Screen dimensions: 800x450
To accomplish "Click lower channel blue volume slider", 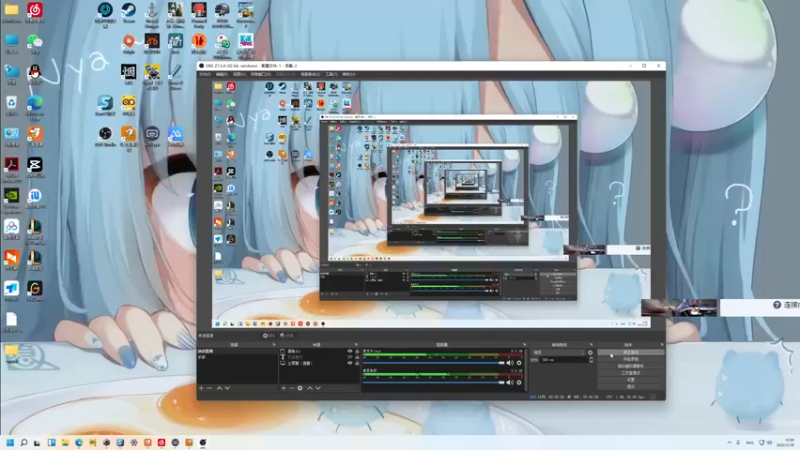I will point(434,383).
